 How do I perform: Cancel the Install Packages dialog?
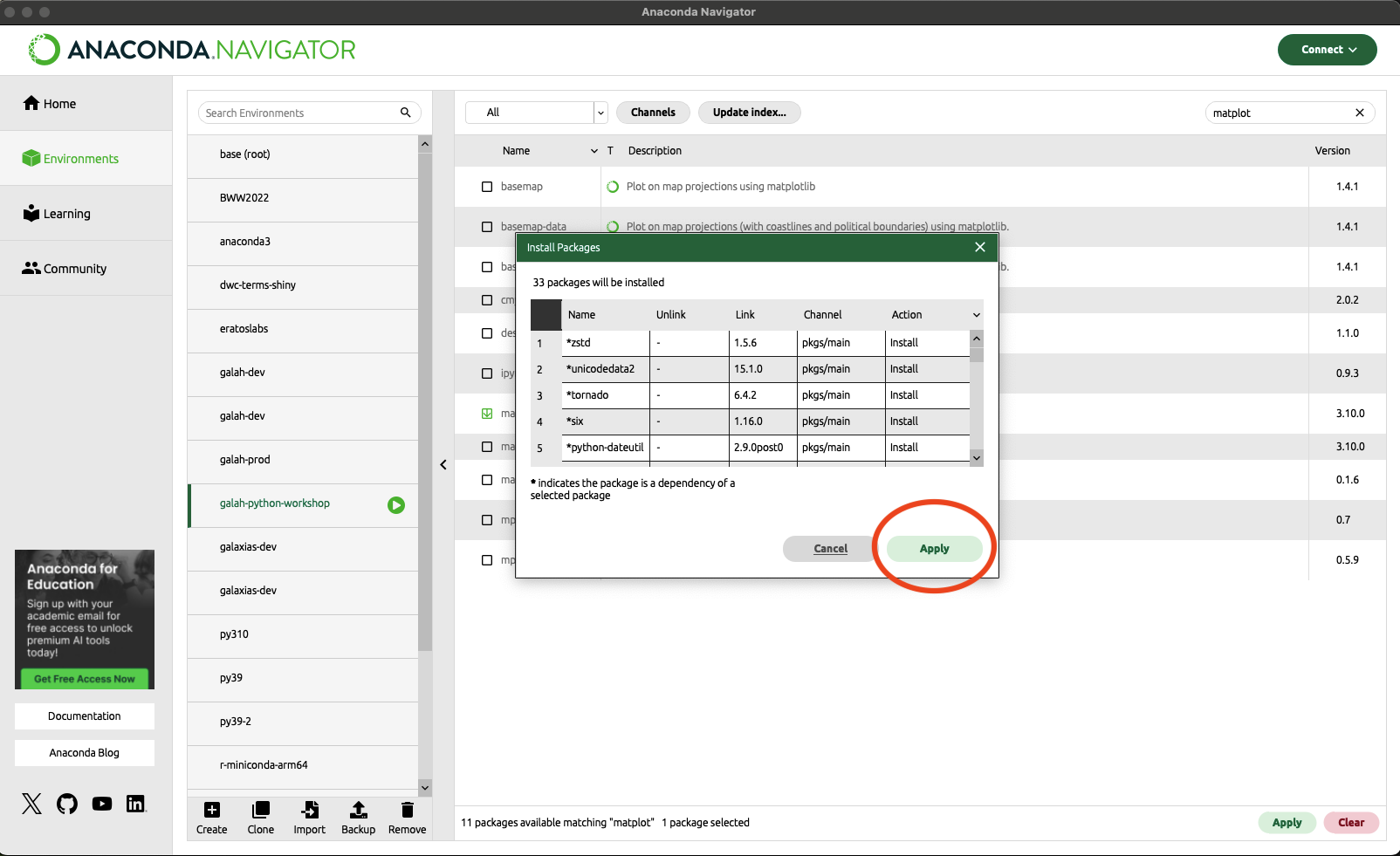click(x=830, y=549)
